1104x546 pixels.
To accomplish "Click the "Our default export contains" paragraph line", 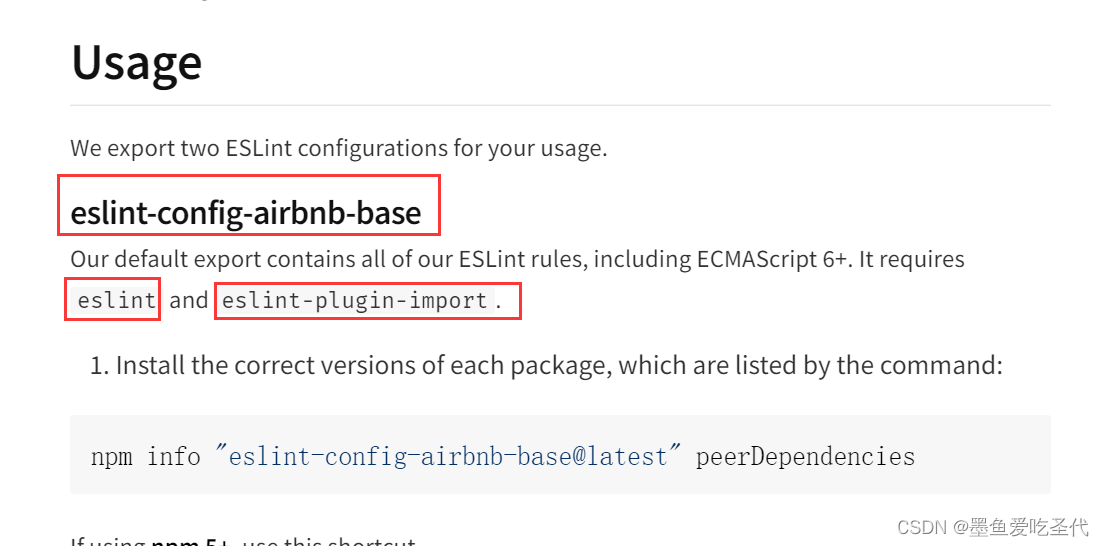I will (x=518, y=260).
